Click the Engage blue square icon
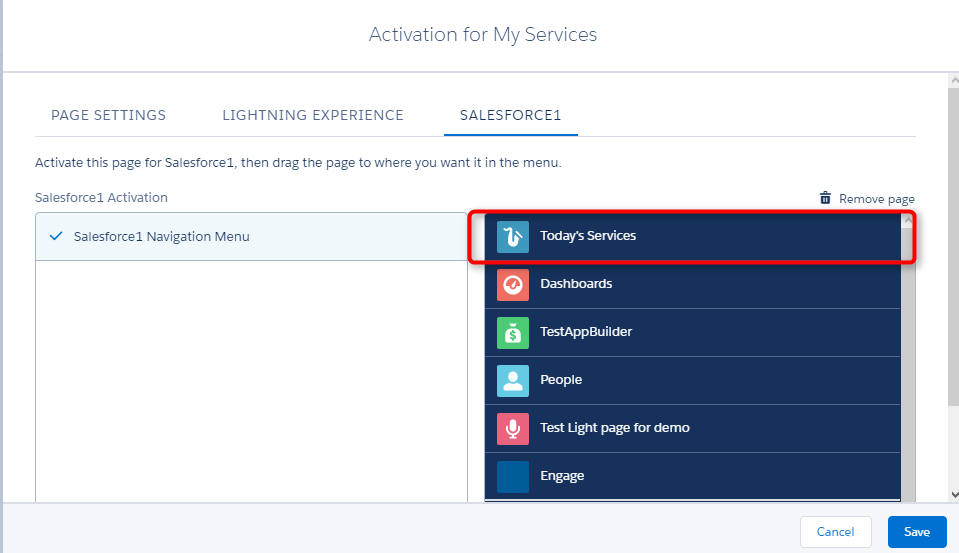The width and height of the screenshot is (959, 553). pos(513,477)
